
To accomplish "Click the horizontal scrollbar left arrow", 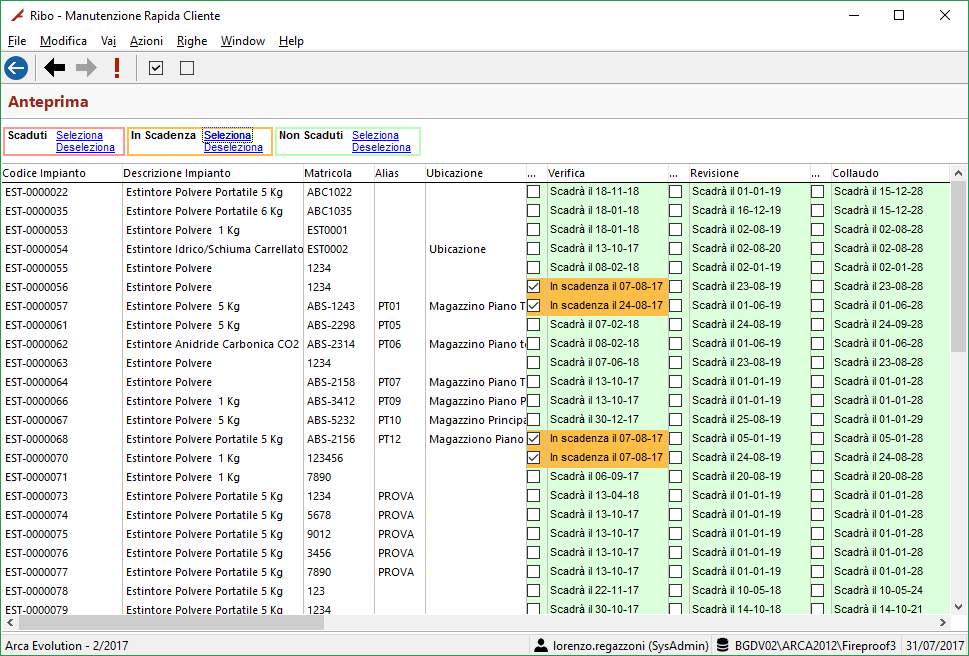I will coord(10,622).
